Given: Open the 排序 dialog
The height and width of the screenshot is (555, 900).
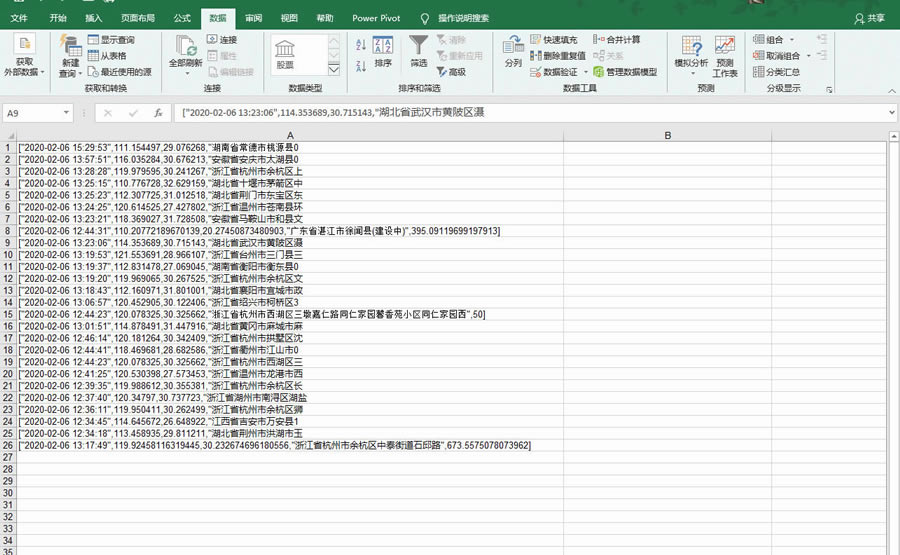Looking at the screenshot, I should 383,53.
